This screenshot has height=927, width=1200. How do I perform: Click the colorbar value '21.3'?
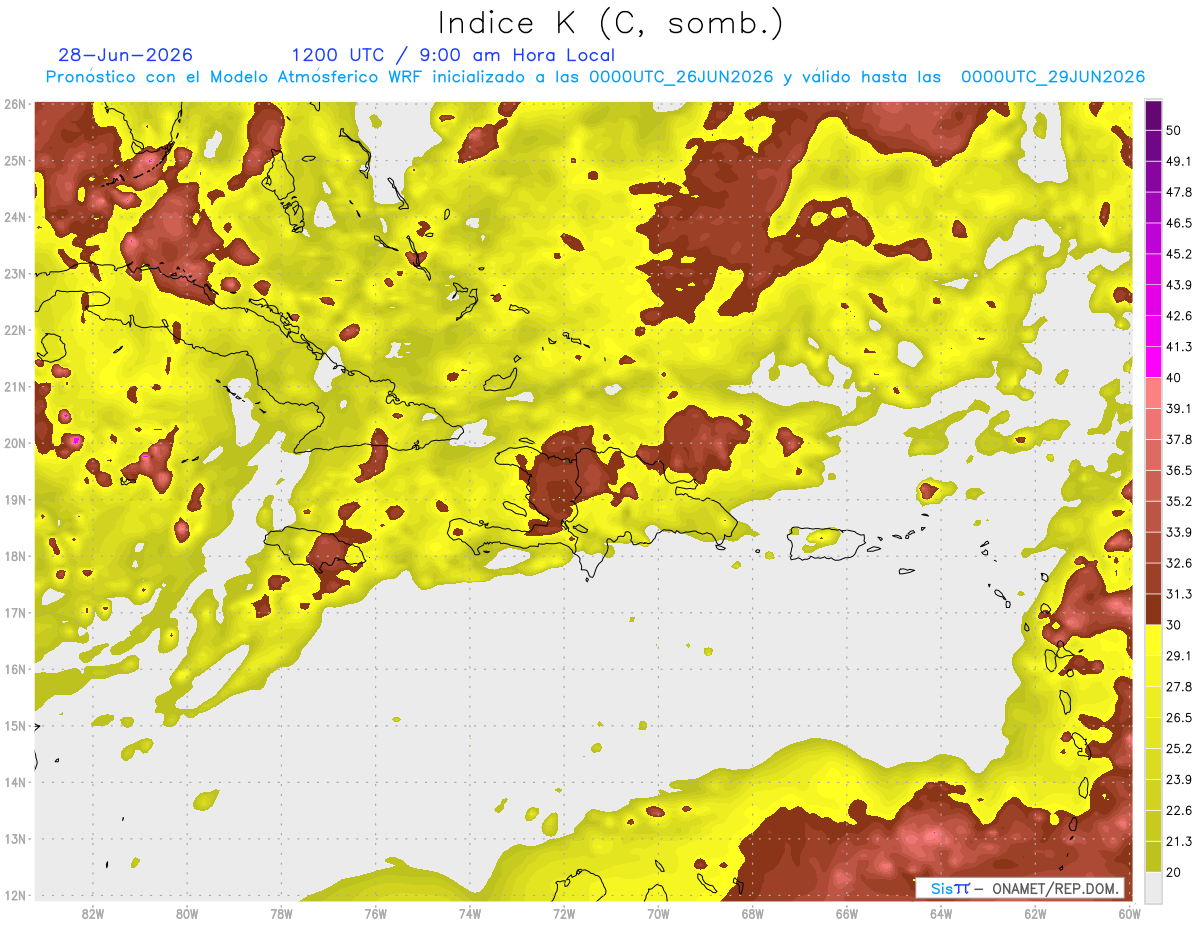[x=1179, y=841]
